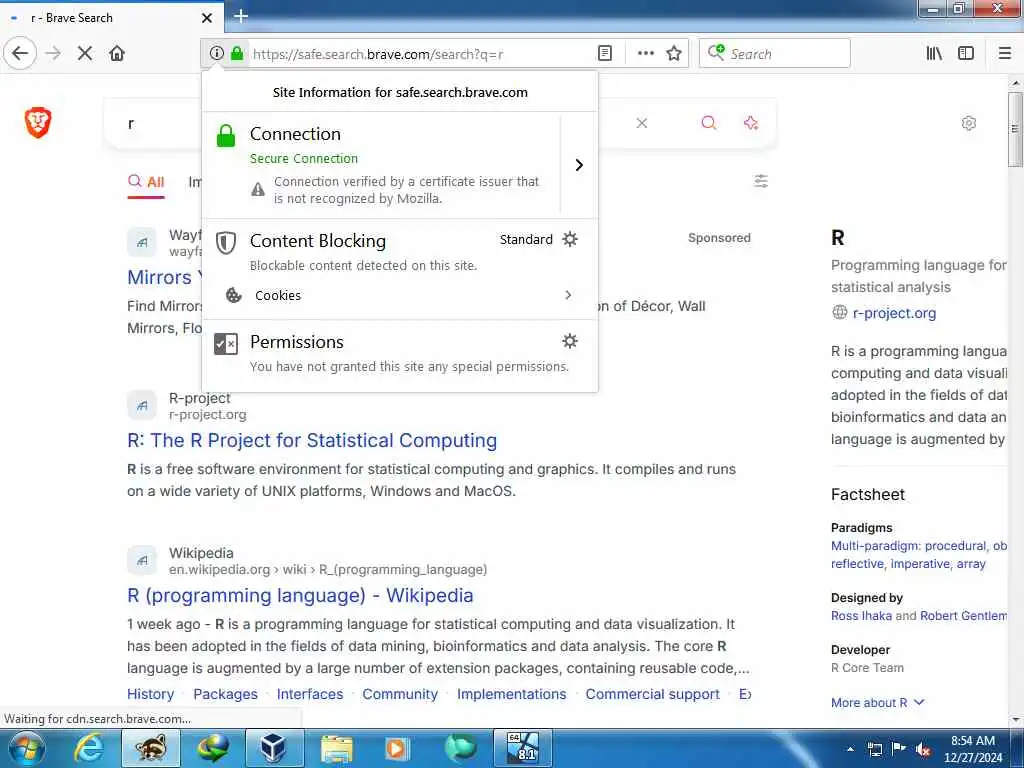Follow the History sublink under Wikipedia
The width and height of the screenshot is (1024, 768).
pyautogui.click(x=151, y=694)
